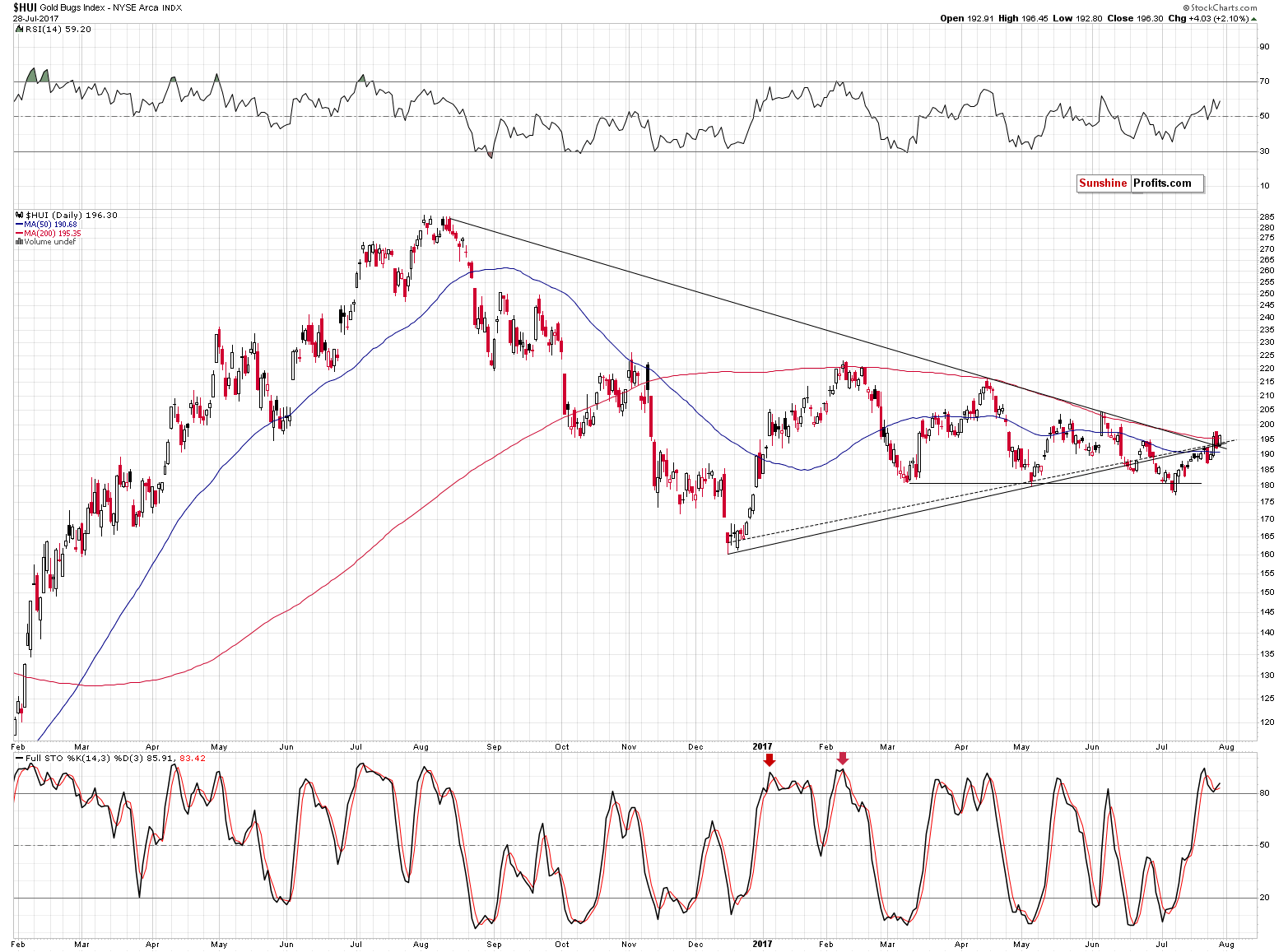Click the bold 2017 label under the price chart
The image size is (1288, 952).
[x=763, y=747]
